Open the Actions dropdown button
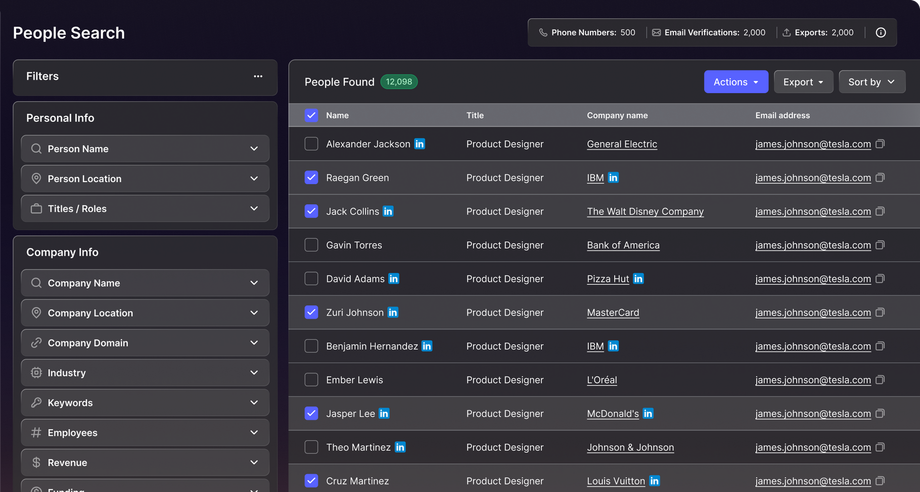This screenshot has height=492, width=920. point(736,82)
